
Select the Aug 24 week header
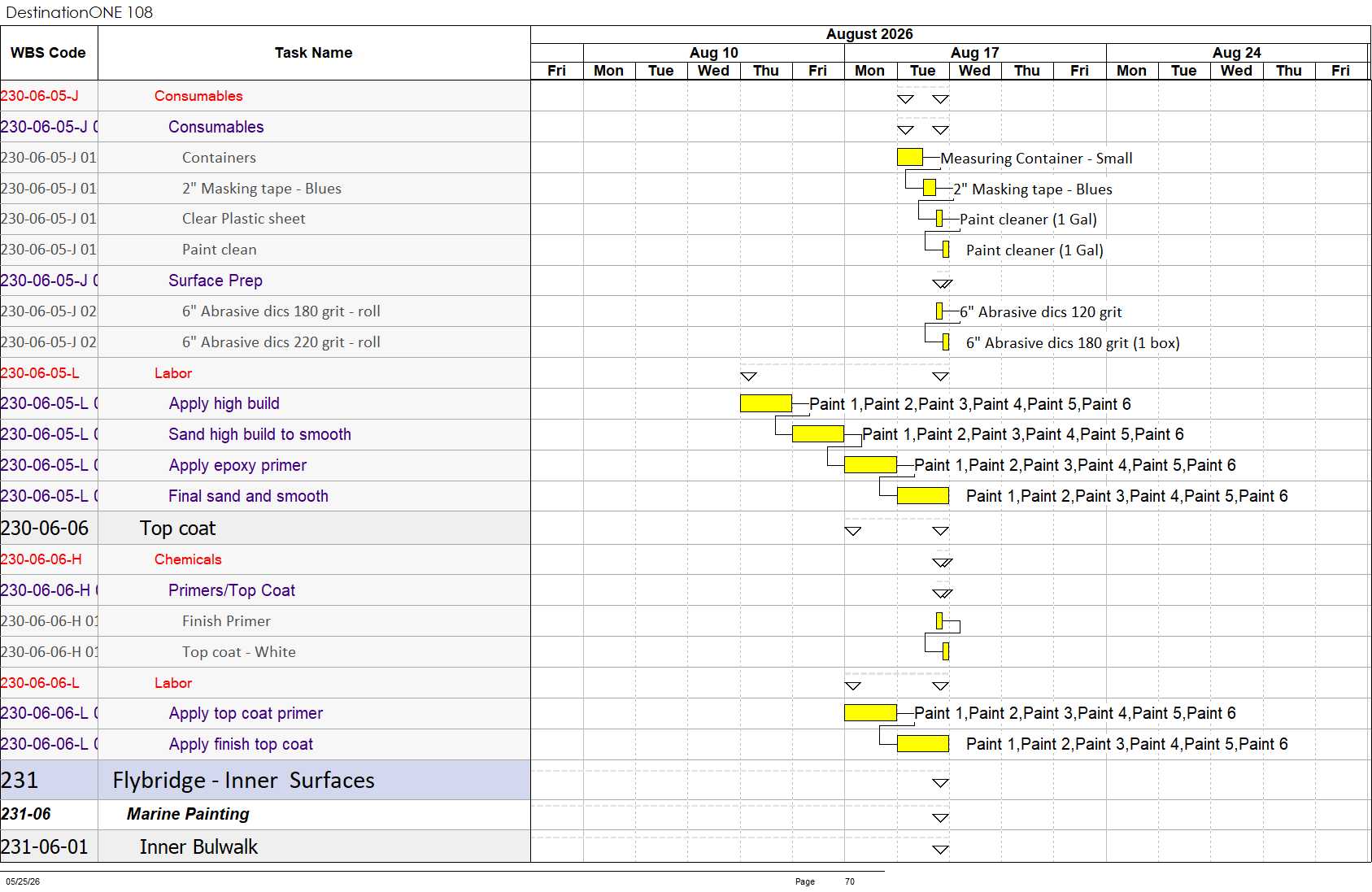[1237, 53]
